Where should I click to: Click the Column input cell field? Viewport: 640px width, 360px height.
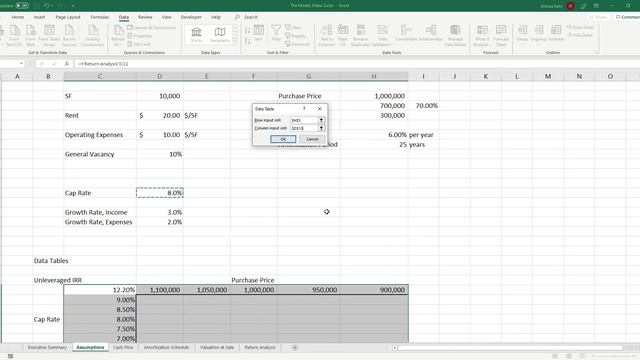(x=304, y=128)
